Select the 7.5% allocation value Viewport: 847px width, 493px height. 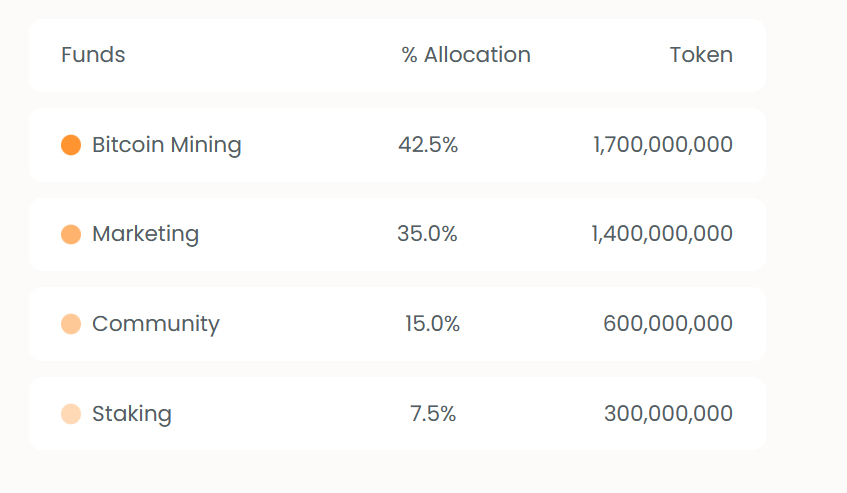click(433, 414)
